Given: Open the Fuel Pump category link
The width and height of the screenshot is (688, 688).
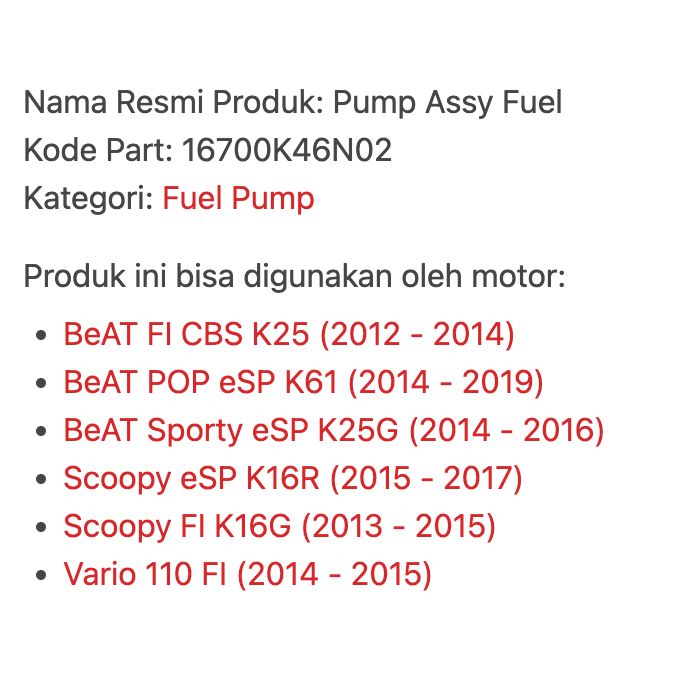Looking at the screenshot, I should (238, 198).
